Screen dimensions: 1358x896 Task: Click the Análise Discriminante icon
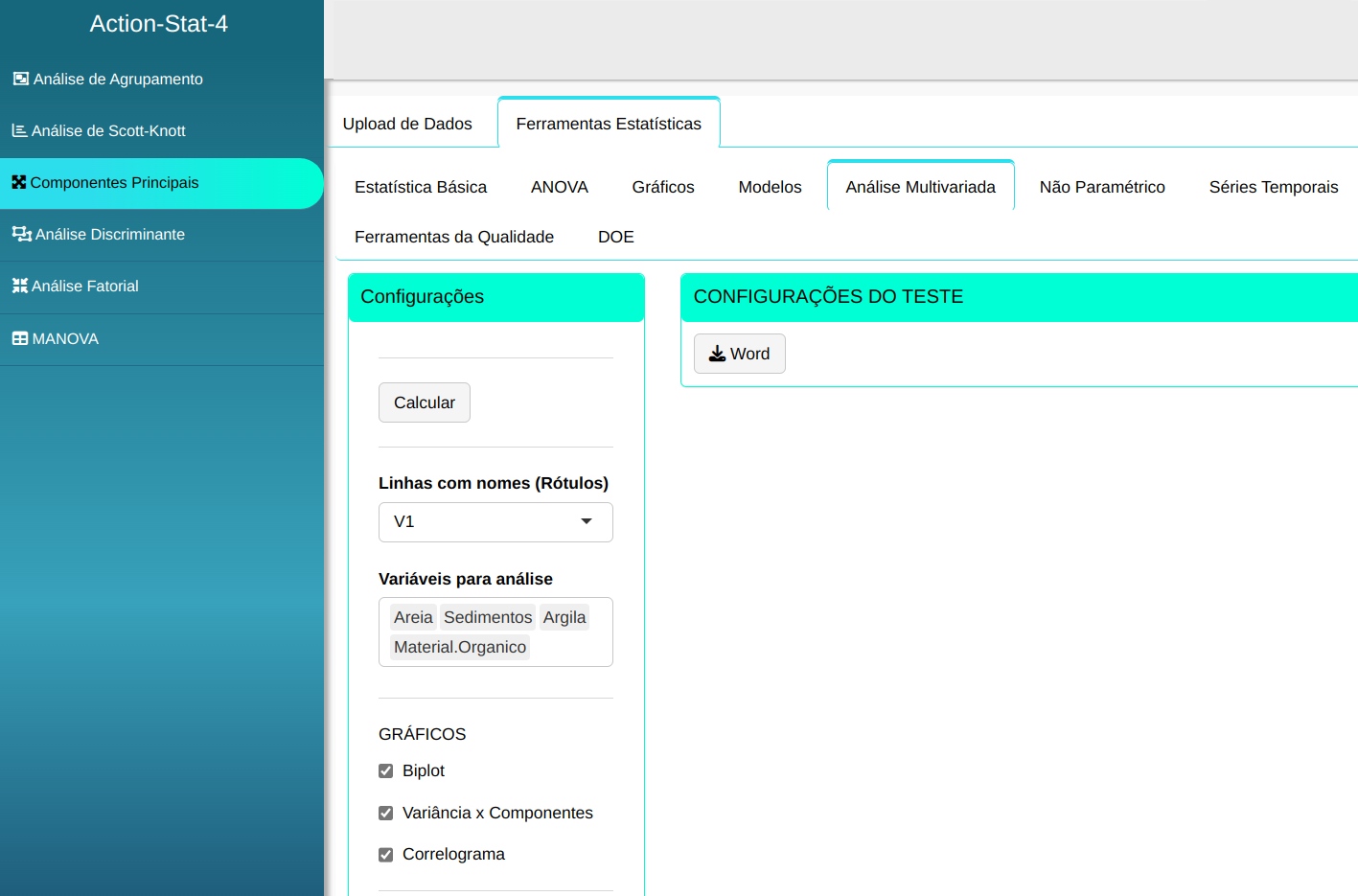click(21, 234)
